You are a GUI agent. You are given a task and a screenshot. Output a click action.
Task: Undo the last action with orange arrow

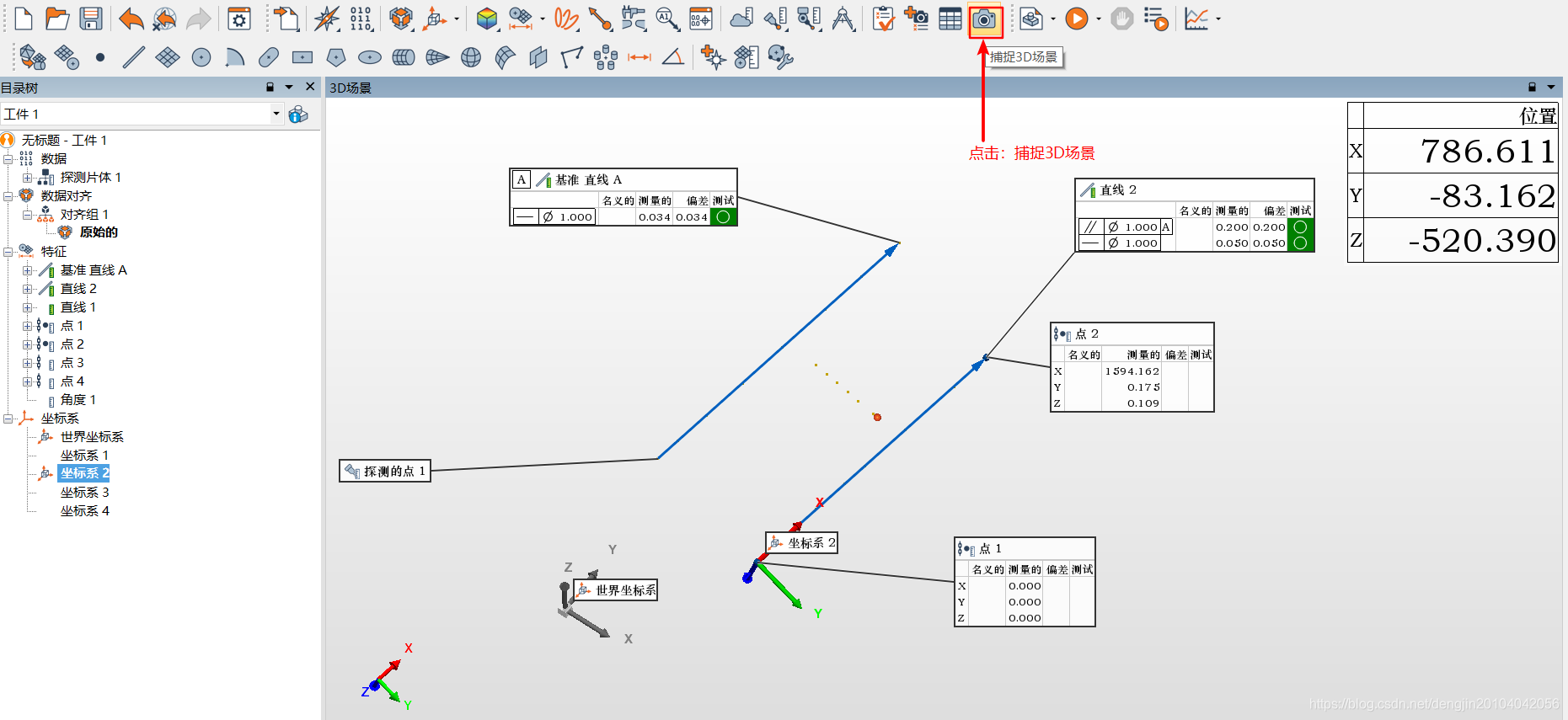tap(131, 19)
